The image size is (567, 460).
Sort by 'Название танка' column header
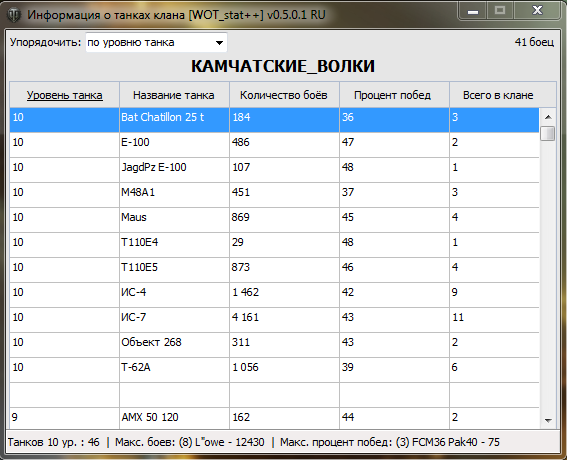(174, 95)
